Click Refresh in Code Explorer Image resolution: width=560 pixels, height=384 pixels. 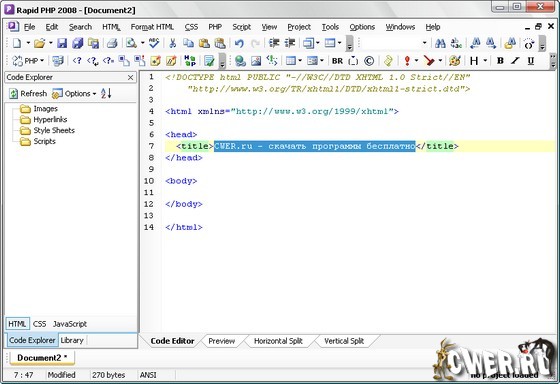point(28,94)
